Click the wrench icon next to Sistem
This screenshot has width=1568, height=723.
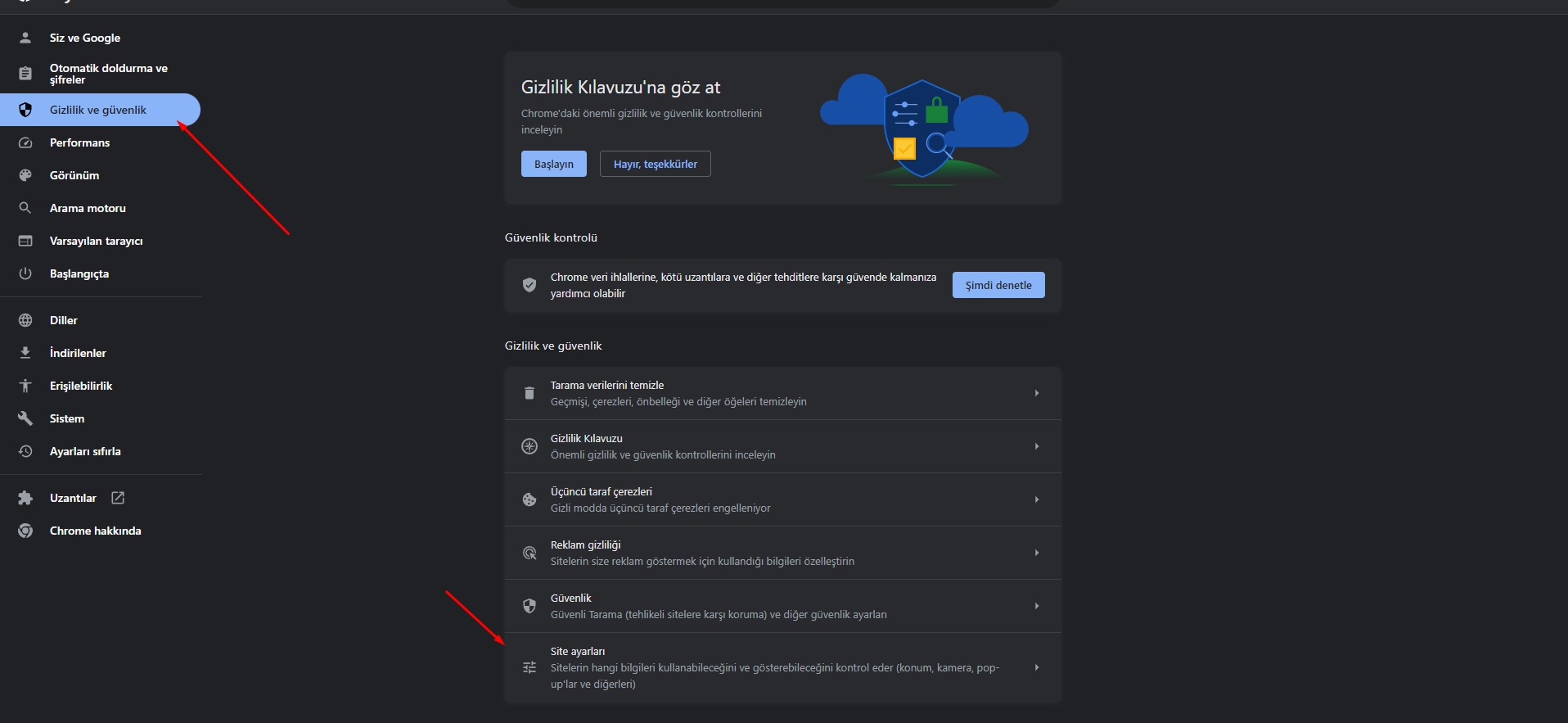(25, 418)
